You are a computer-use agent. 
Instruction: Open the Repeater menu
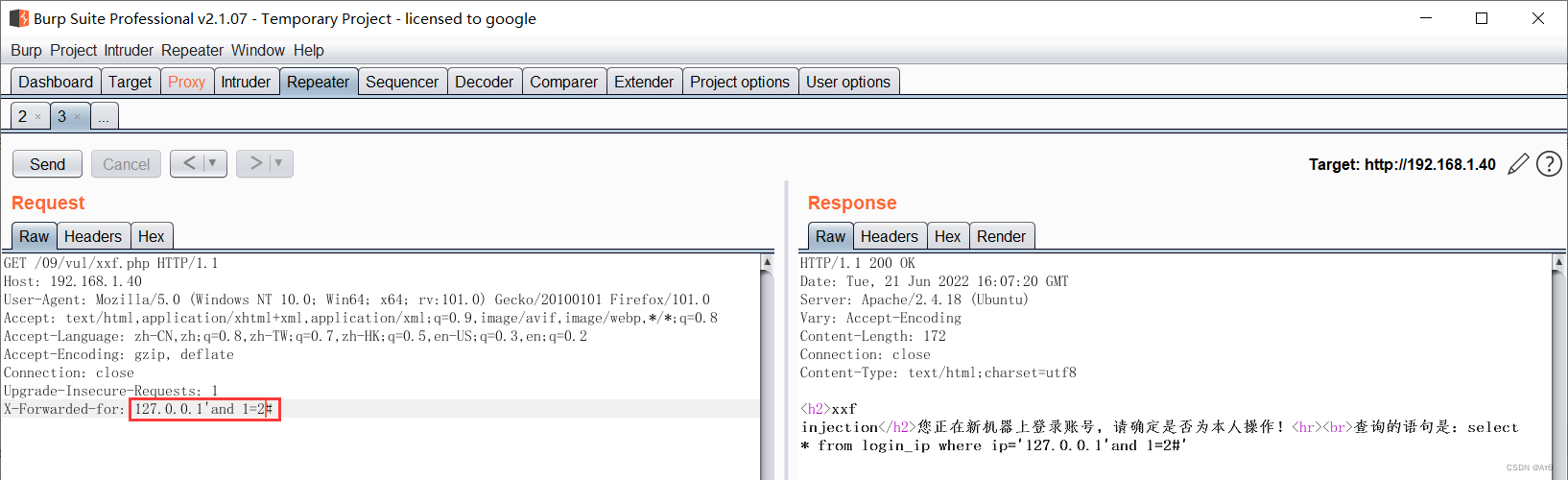(192, 50)
